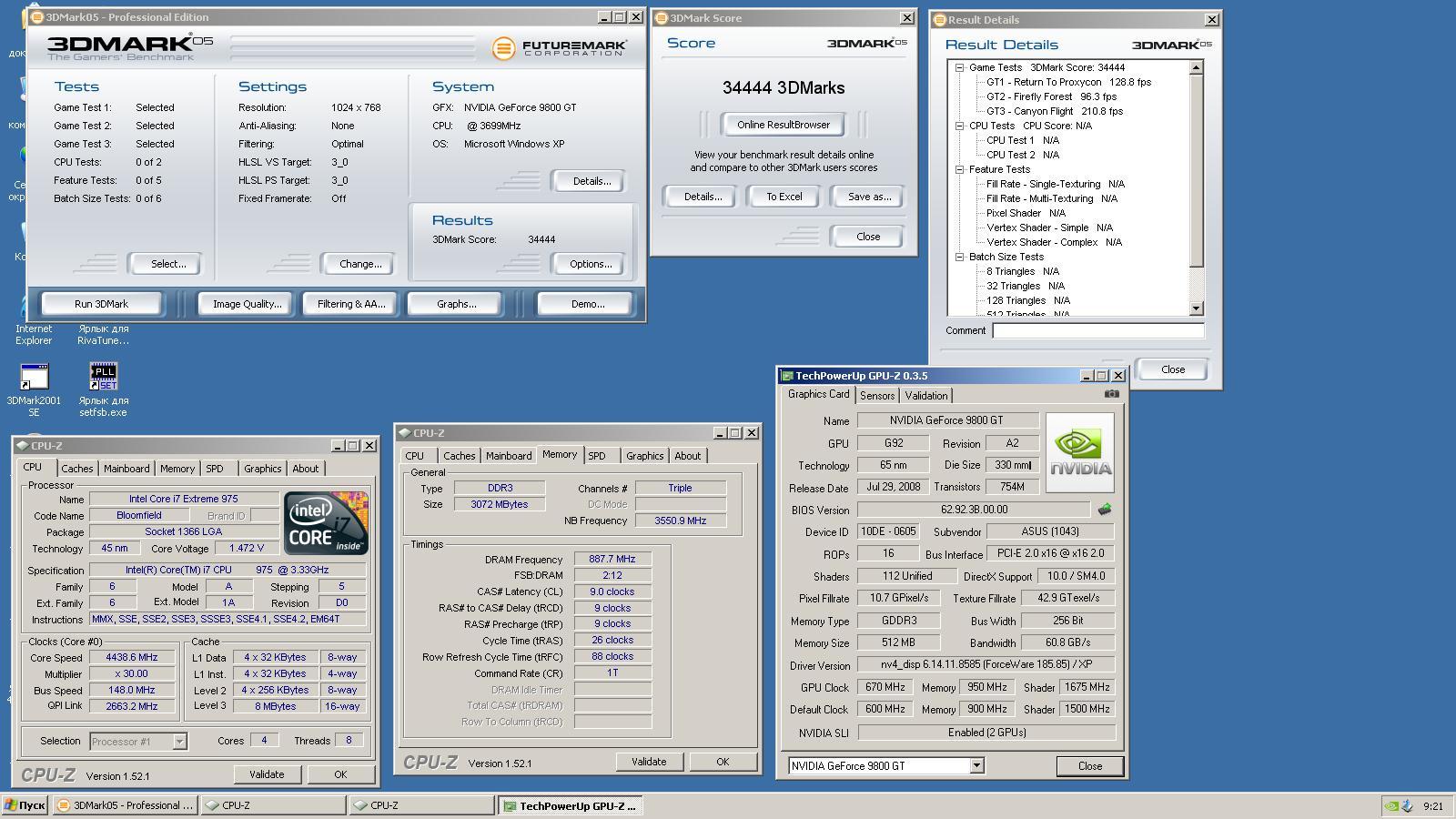Open Options under Results
Image resolution: width=1456 pixels, height=819 pixels.
[x=591, y=264]
